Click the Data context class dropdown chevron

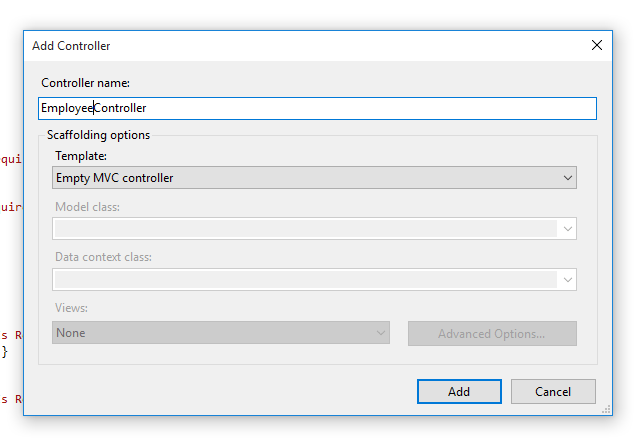(x=568, y=280)
